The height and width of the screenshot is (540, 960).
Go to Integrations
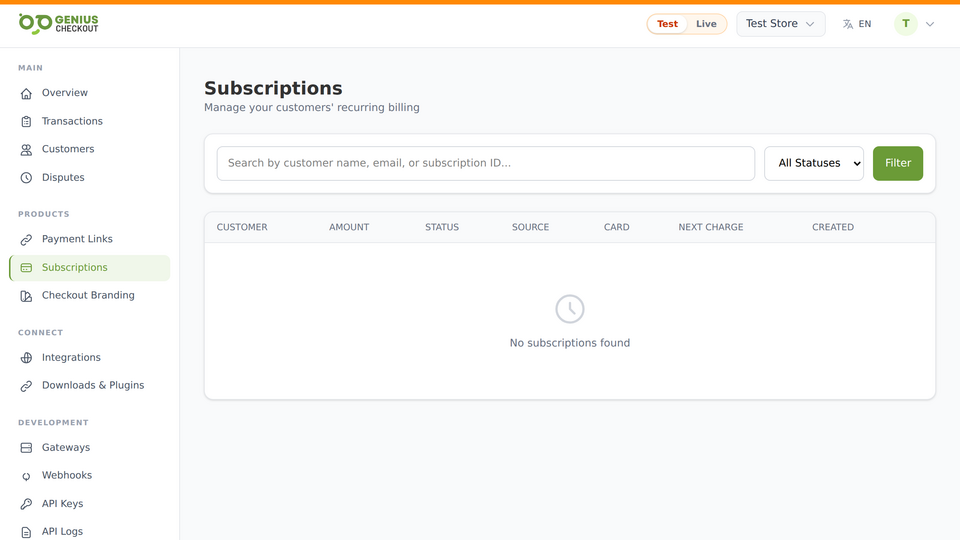(x=89, y=358)
